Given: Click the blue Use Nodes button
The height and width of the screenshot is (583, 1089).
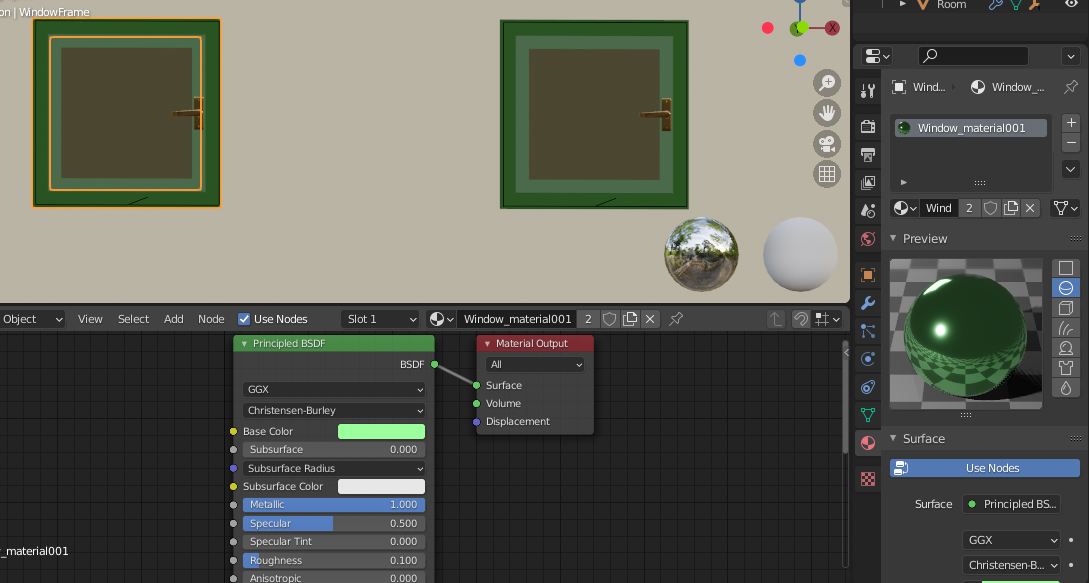Looking at the screenshot, I should tap(985, 468).
